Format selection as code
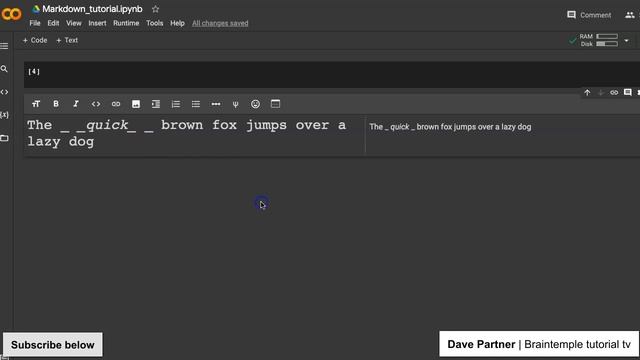640x360 pixels. tap(96, 104)
